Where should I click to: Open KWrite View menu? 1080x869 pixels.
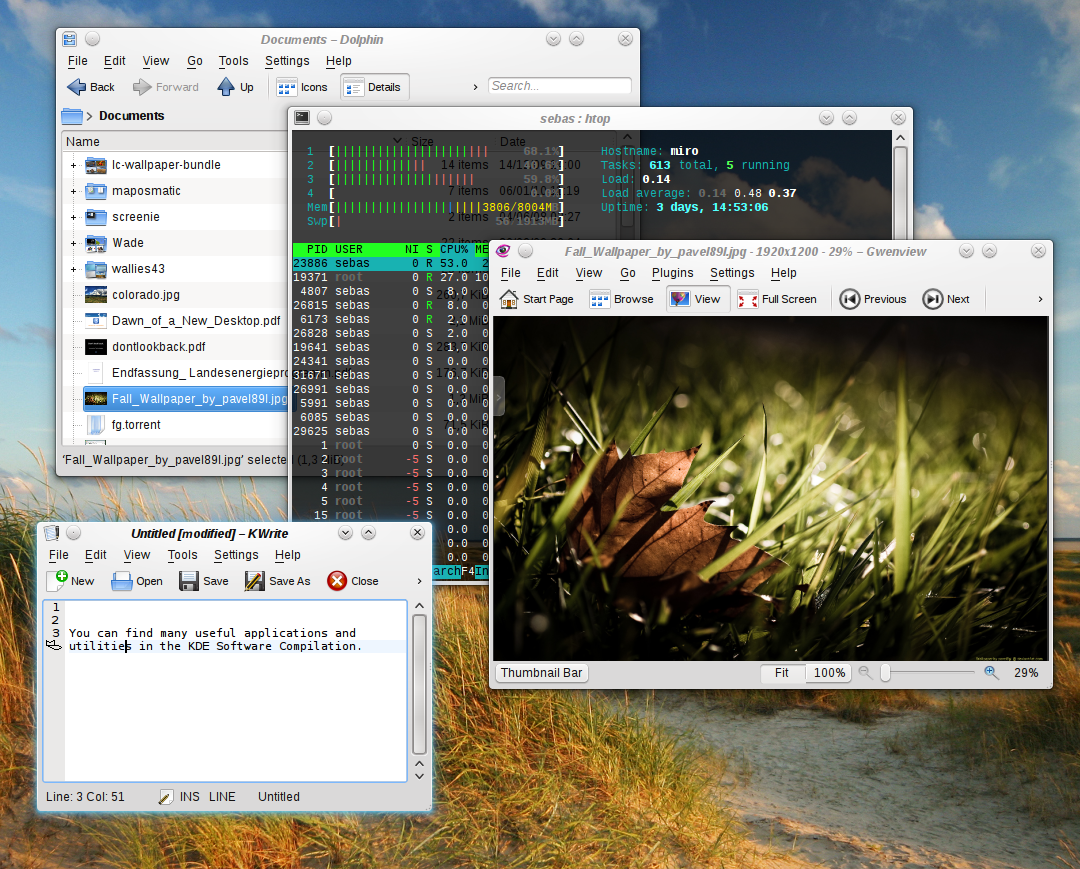click(x=136, y=555)
